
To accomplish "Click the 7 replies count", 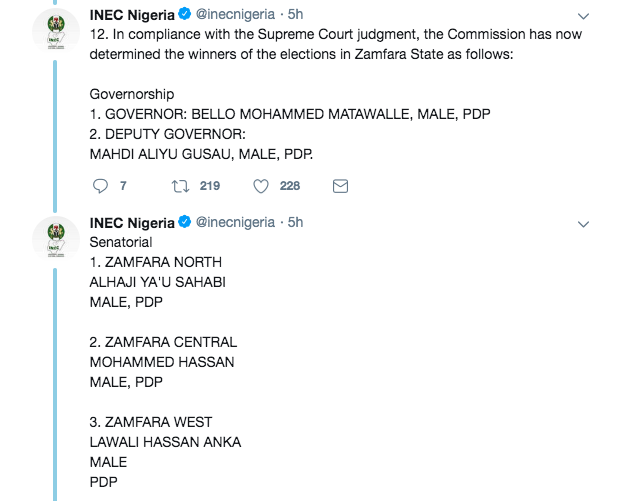I will (x=123, y=186).
